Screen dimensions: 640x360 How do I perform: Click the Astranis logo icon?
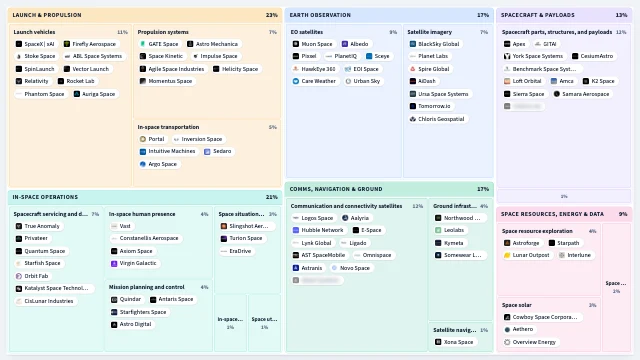[296, 268]
